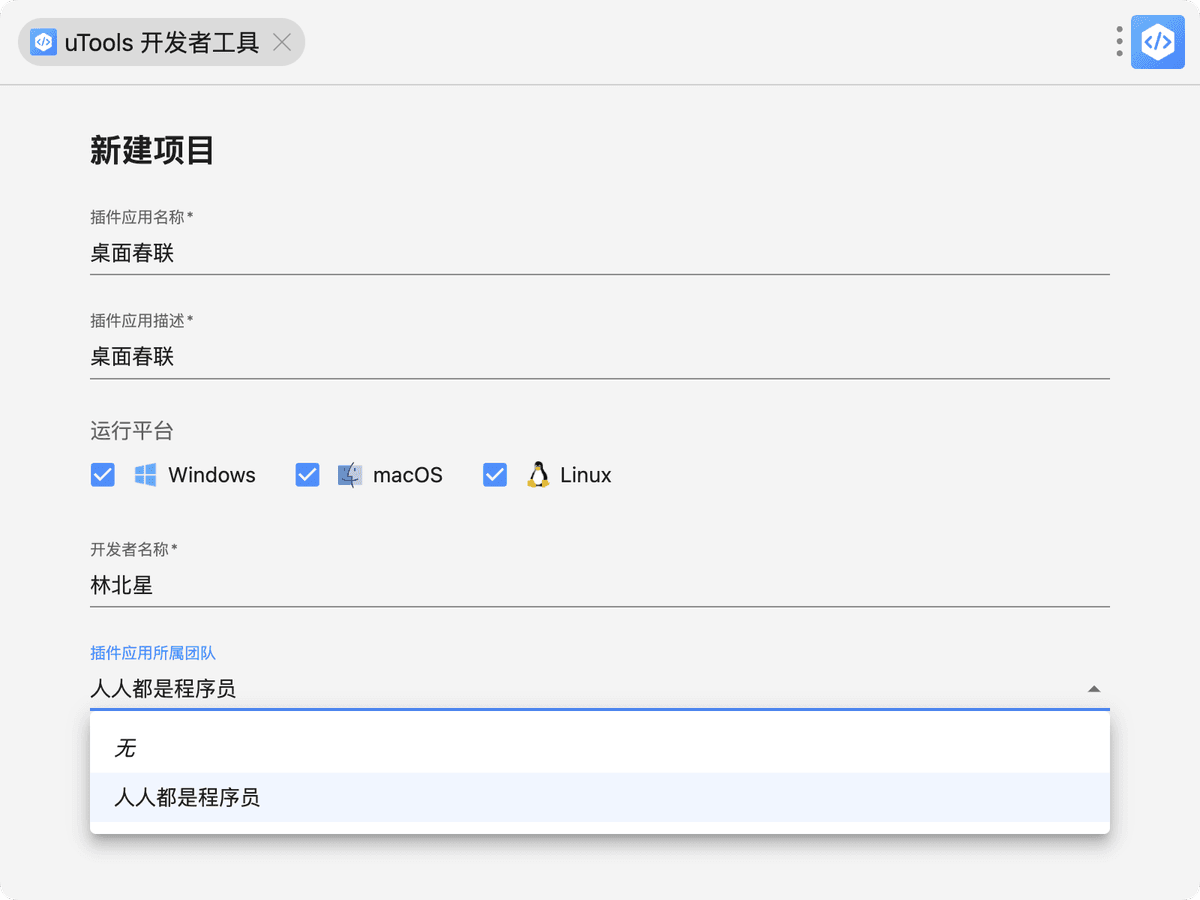This screenshot has width=1200, height=900.
Task: Open the three-dot vertical menu
Action: click(1119, 42)
